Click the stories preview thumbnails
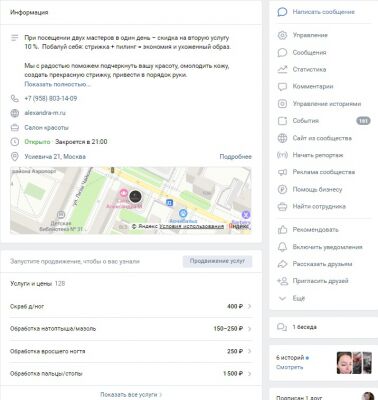Viewport: 378px width, 400px height. pos(354,363)
